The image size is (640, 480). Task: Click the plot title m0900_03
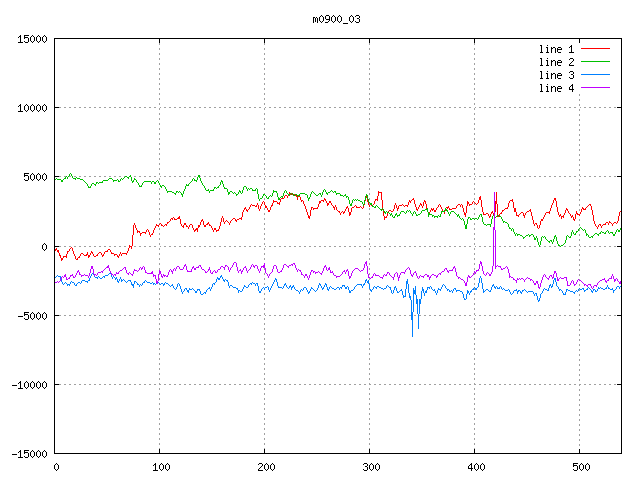[336, 19]
